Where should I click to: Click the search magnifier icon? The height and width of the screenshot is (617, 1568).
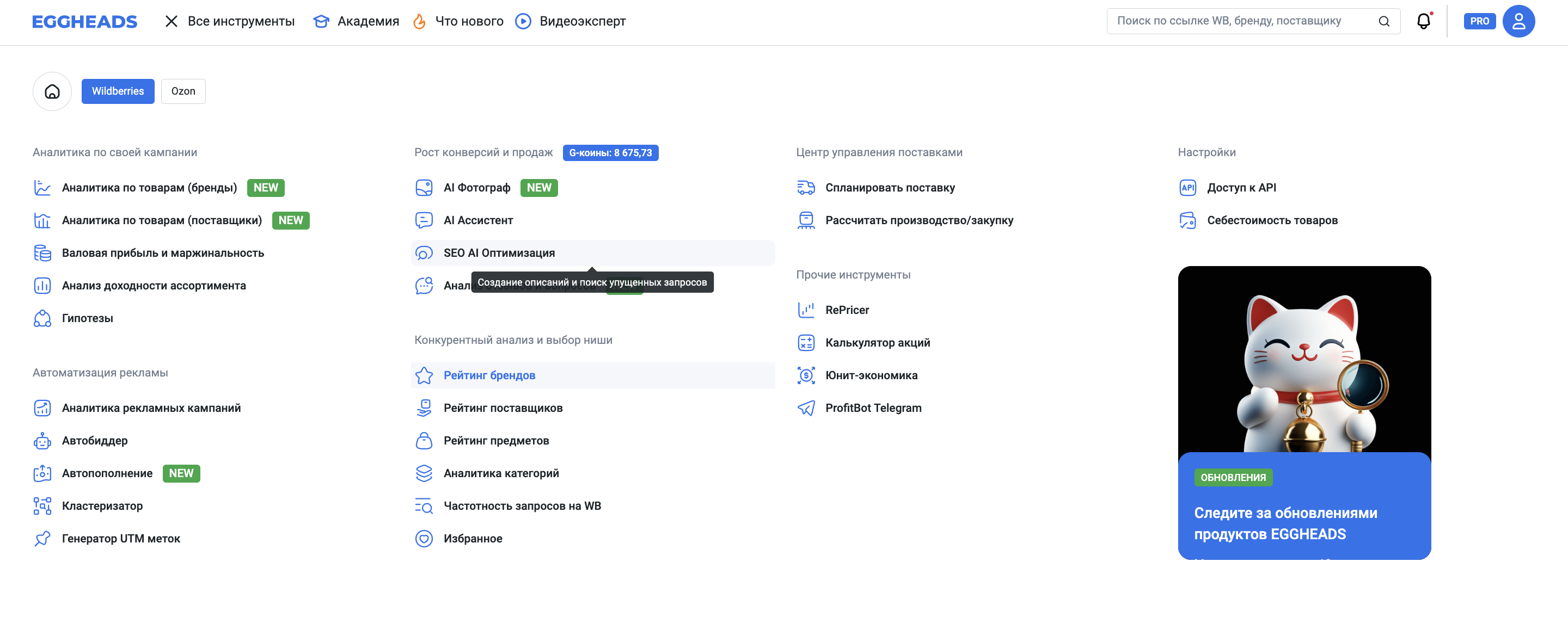click(x=1384, y=21)
